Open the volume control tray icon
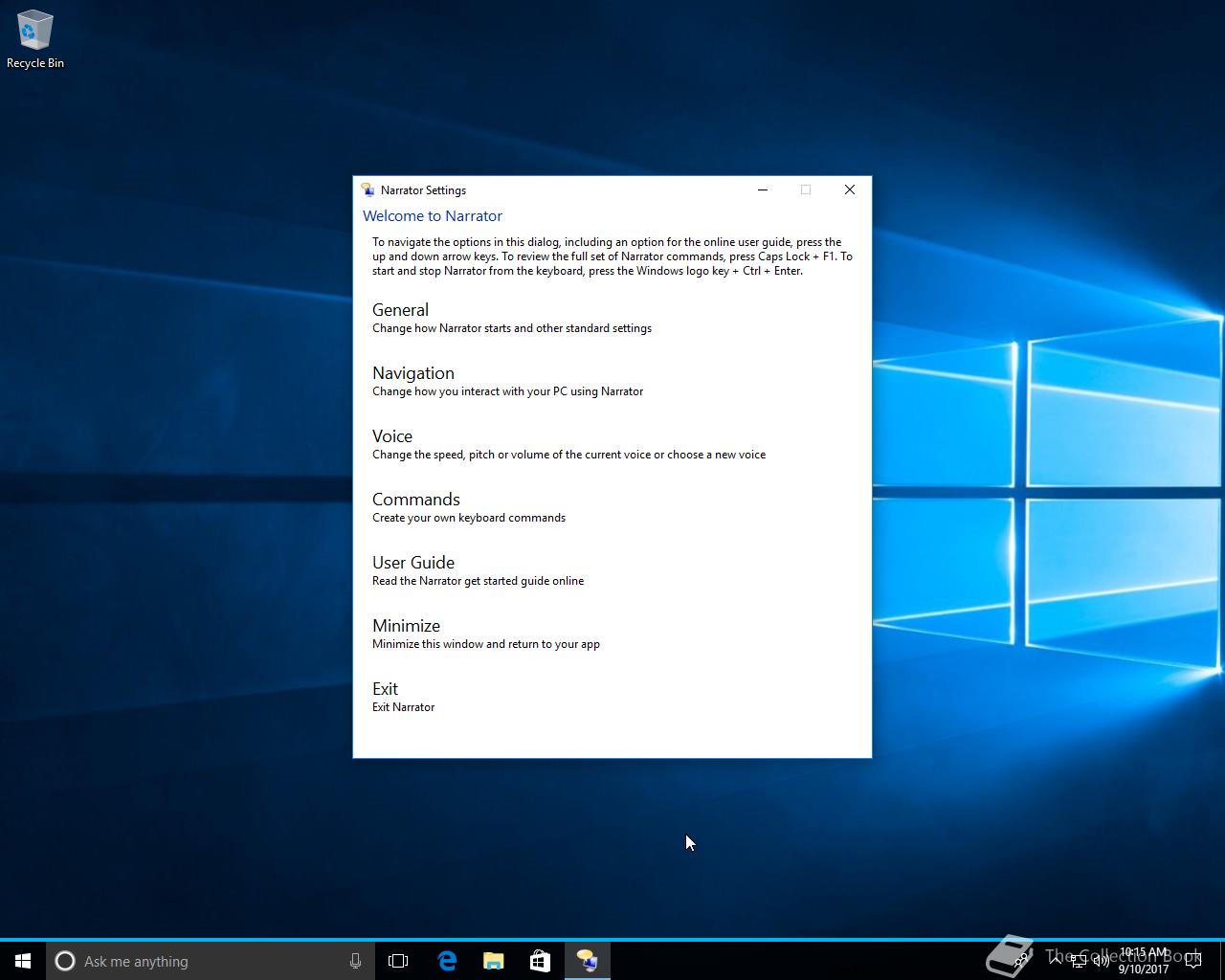 (1101, 961)
